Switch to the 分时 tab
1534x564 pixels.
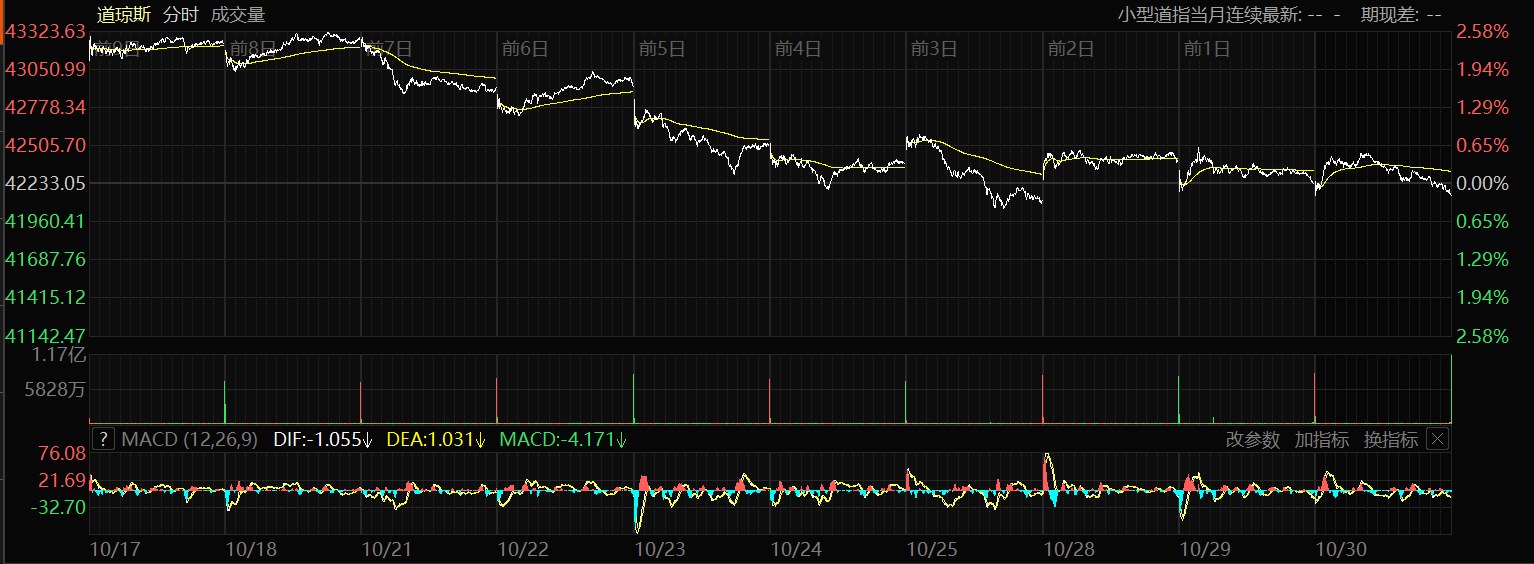(181, 14)
